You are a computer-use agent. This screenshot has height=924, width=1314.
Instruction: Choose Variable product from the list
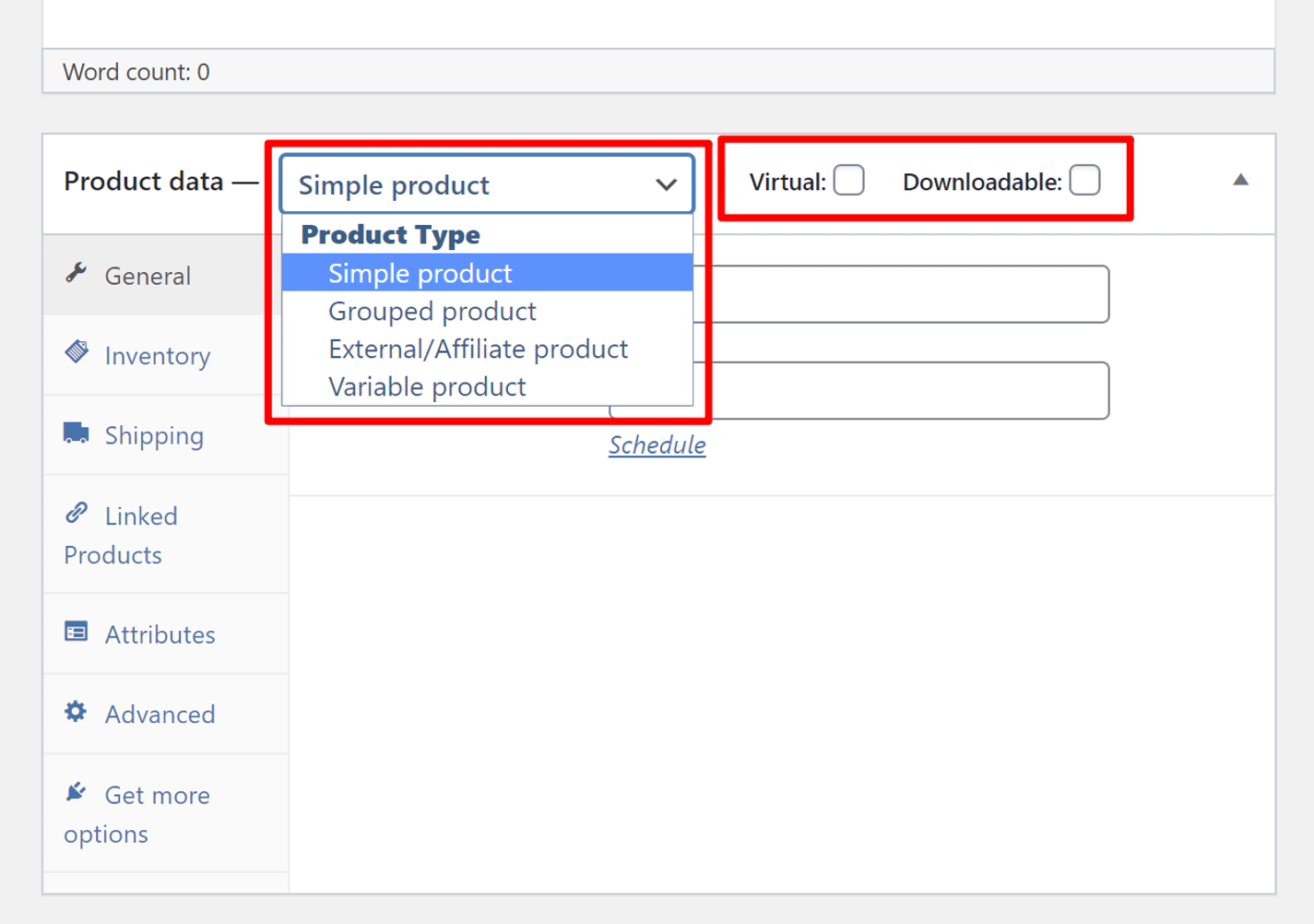click(x=487, y=386)
